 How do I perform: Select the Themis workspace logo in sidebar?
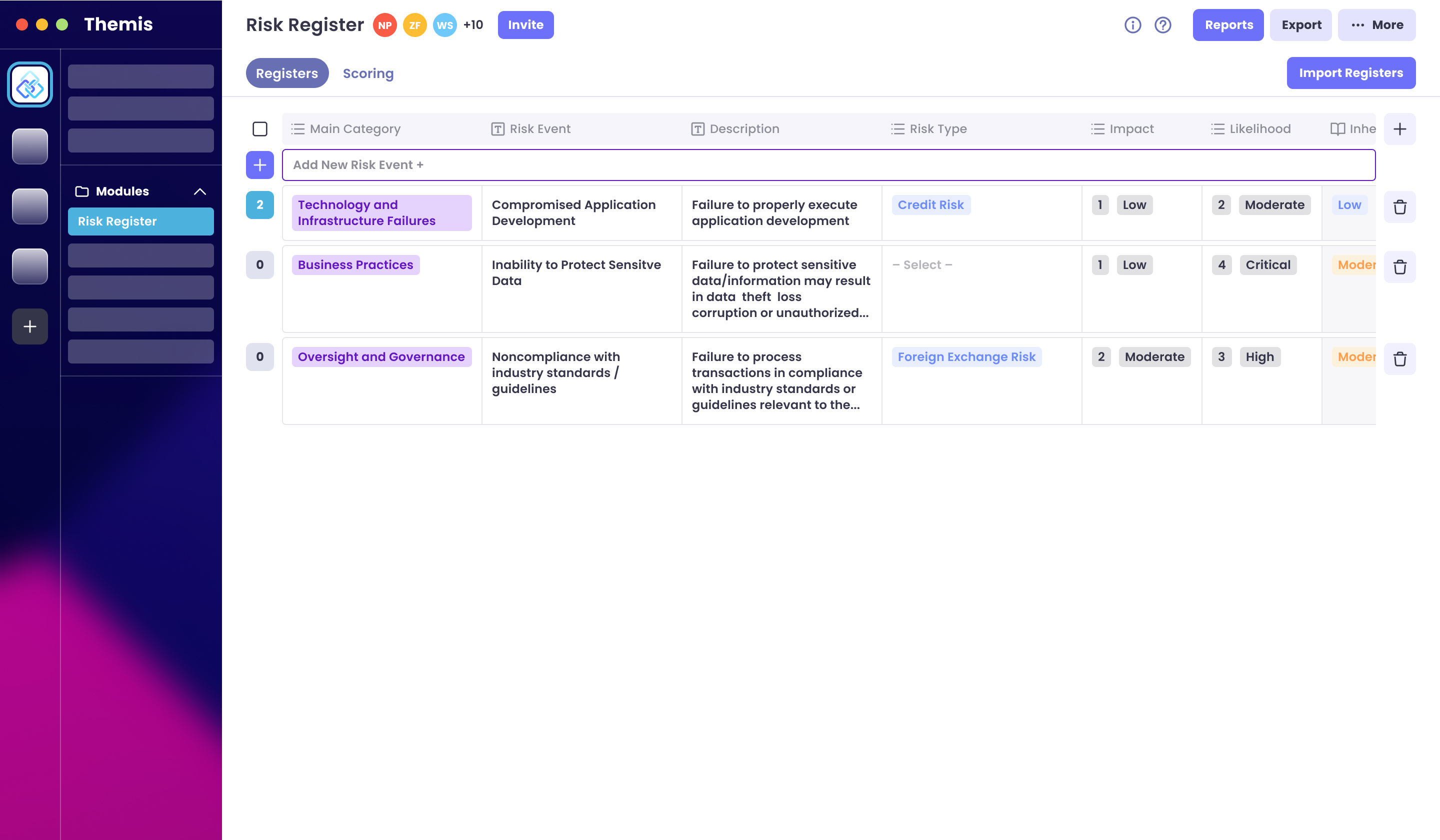pos(29,84)
